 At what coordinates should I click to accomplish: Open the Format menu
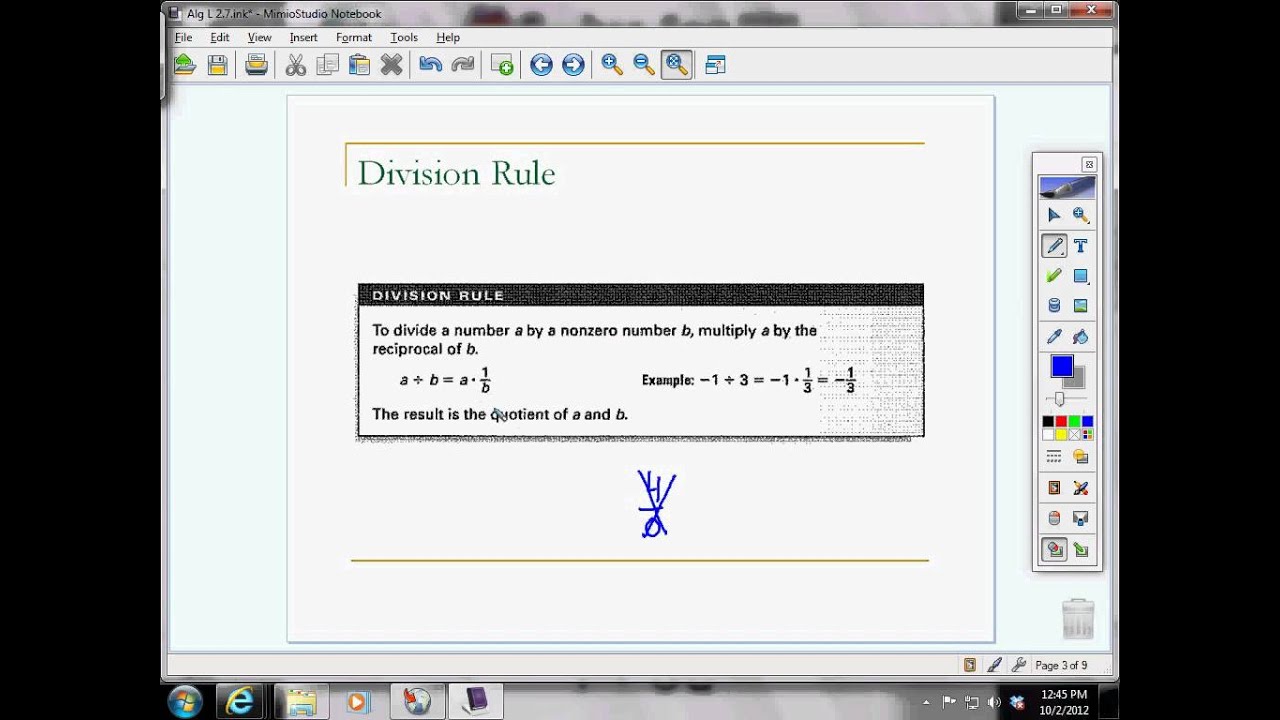pyautogui.click(x=354, y=37)
